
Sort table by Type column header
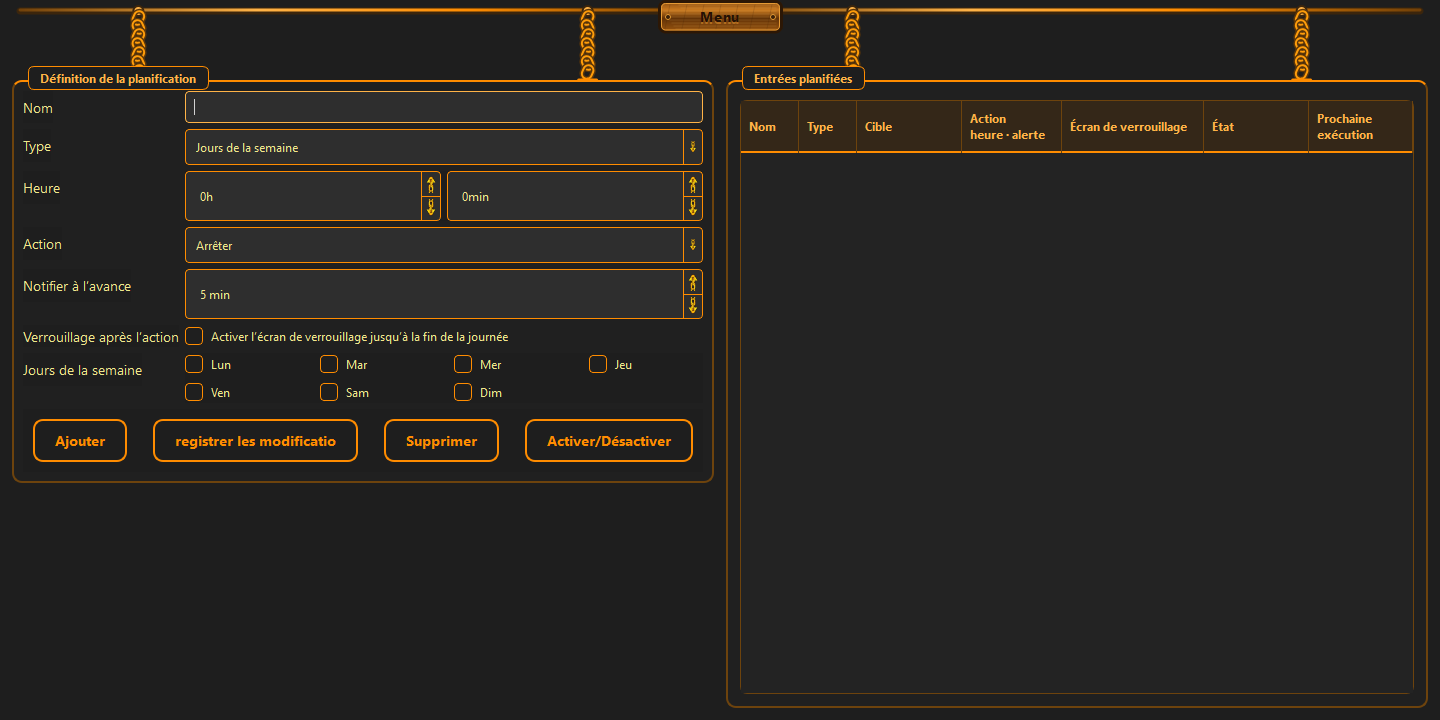pos(827,127)
